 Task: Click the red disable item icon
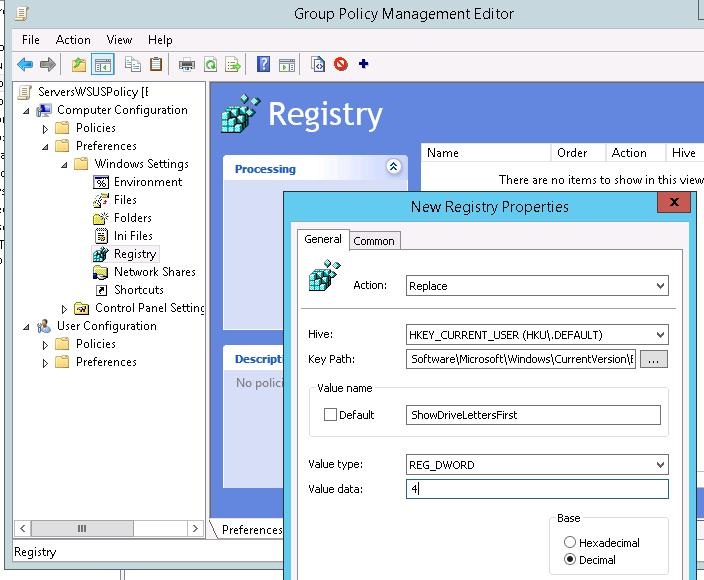(341, 65)
